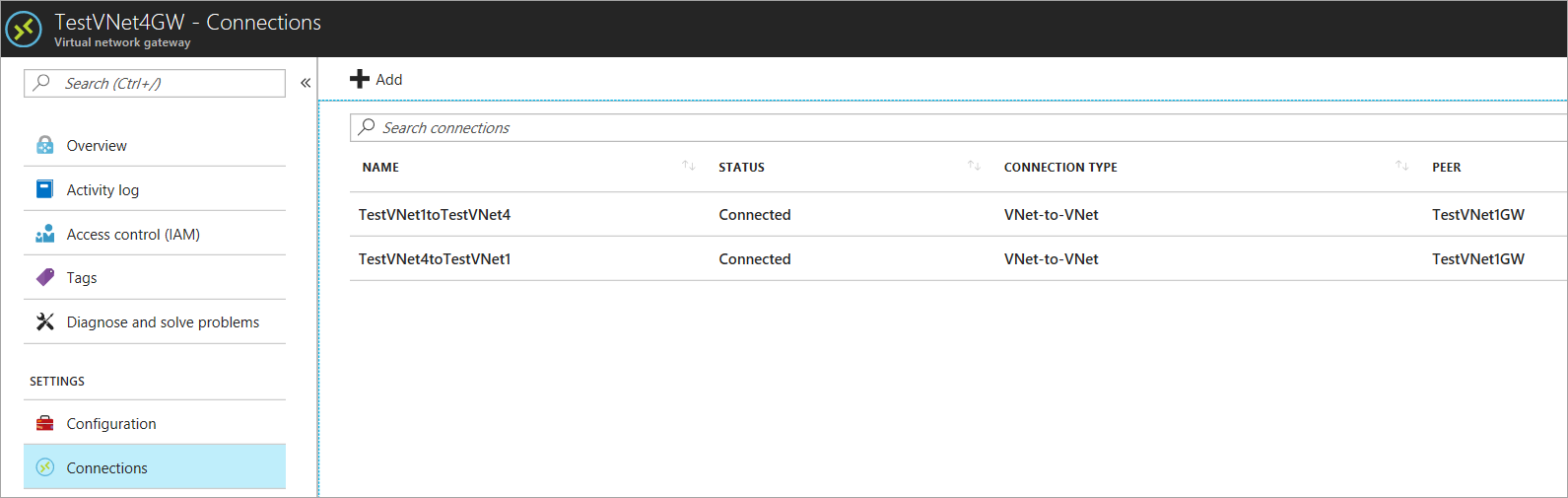Screen dimensions: 1568x498
Task: Click TestVNet1GW peer in TestVNet1toTestVNet4 row
Action: pos(1478,215)
